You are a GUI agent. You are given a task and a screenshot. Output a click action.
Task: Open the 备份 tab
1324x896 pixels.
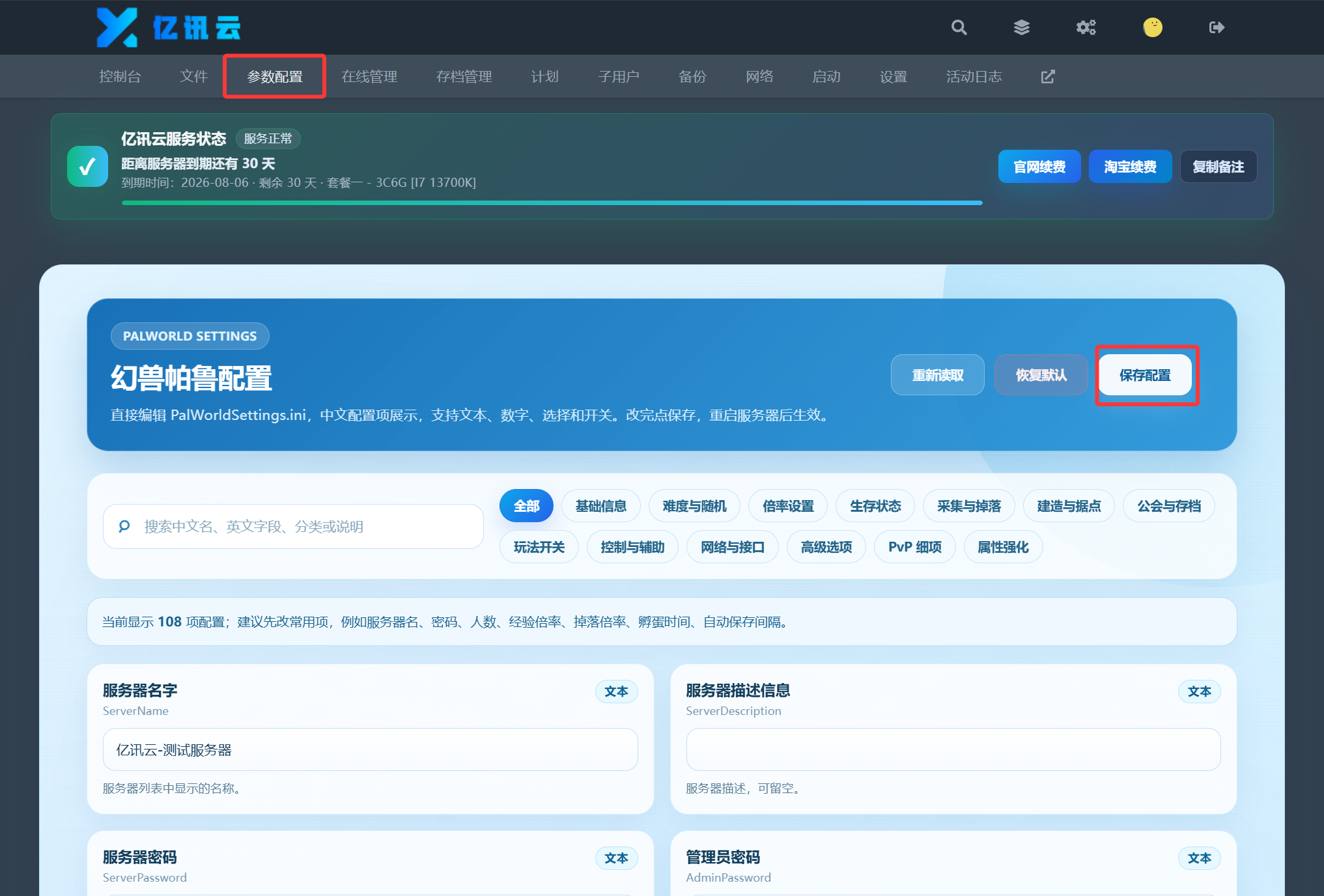(692, 77)
